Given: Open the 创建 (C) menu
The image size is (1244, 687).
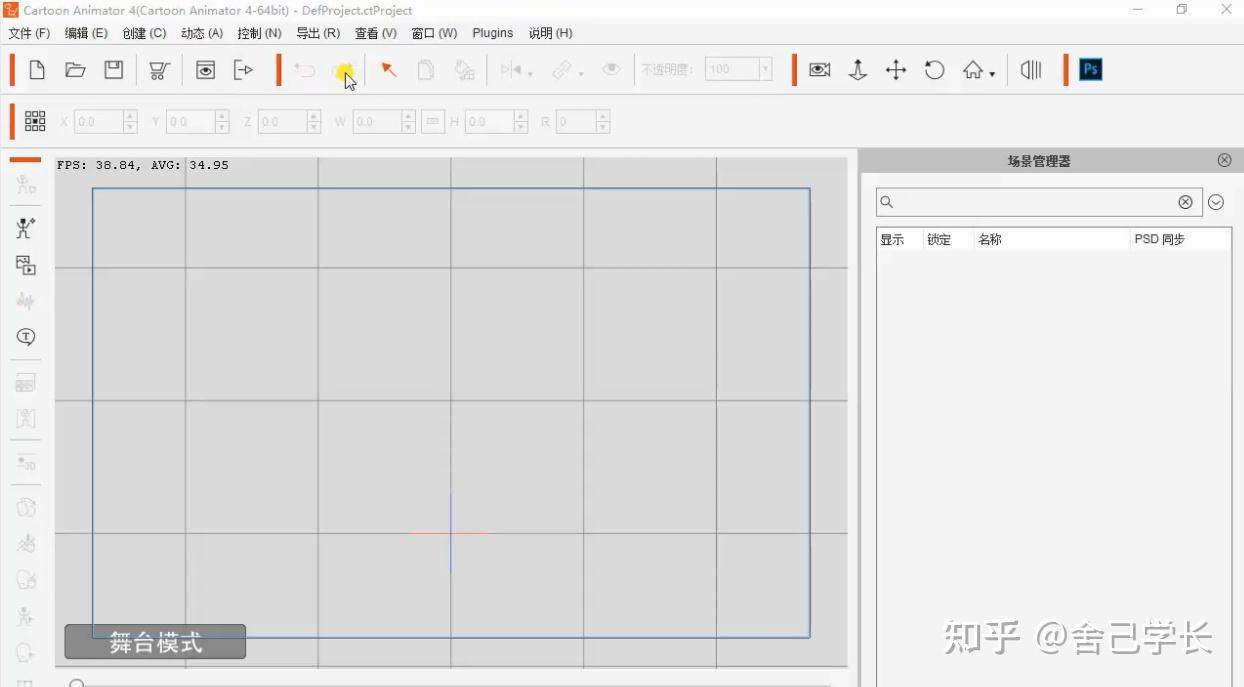Looking at the screenshot, I should (144, 33).
